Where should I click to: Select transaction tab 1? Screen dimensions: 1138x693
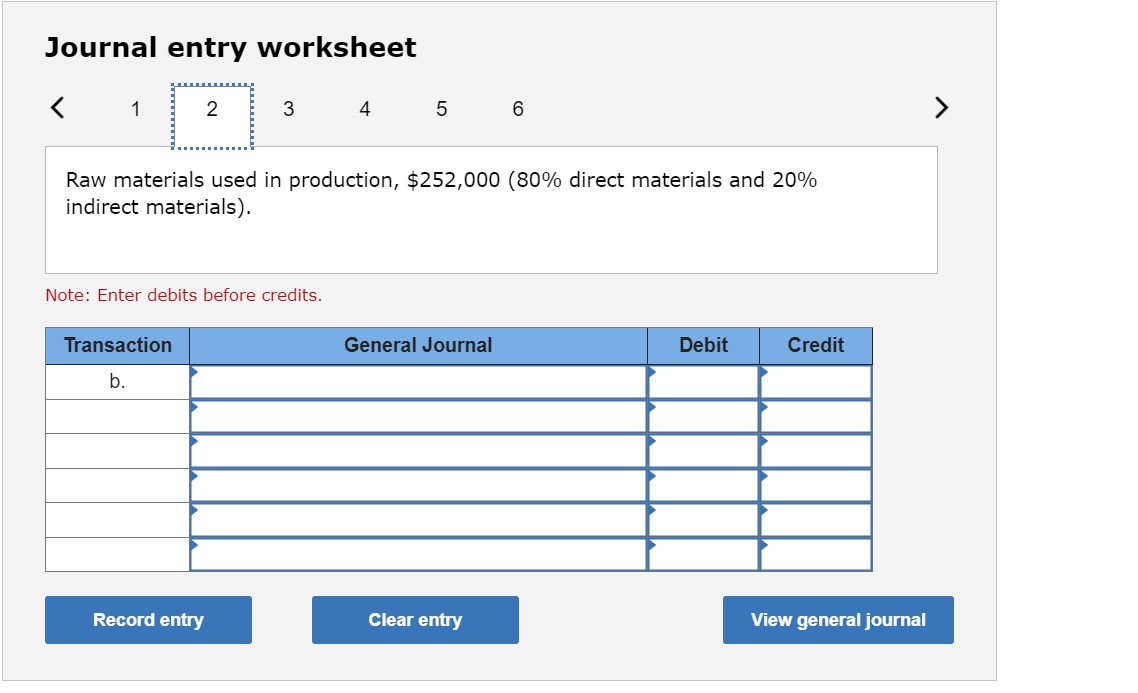click(135, 109)
